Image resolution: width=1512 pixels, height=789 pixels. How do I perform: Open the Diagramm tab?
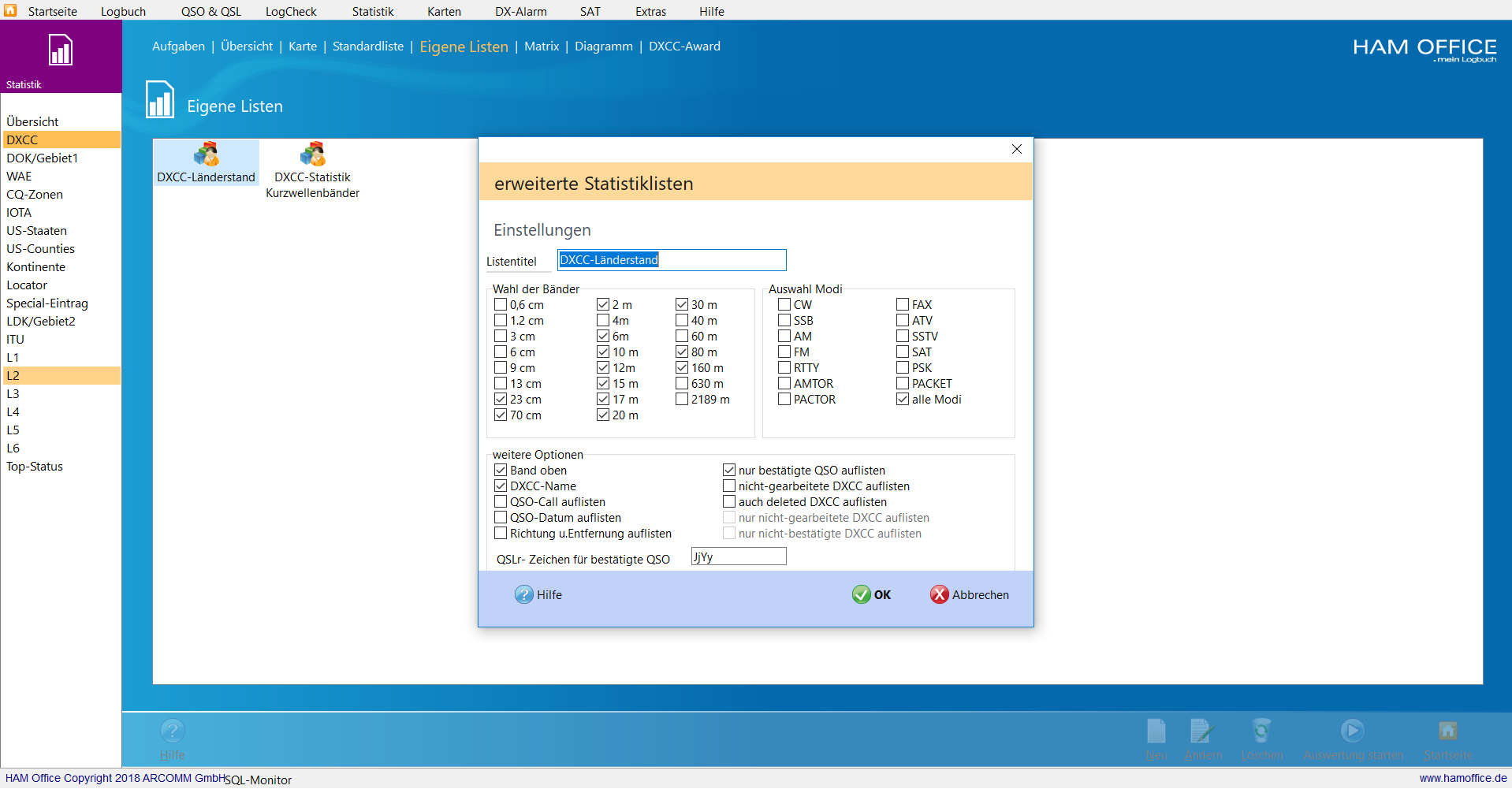(604, 47)
